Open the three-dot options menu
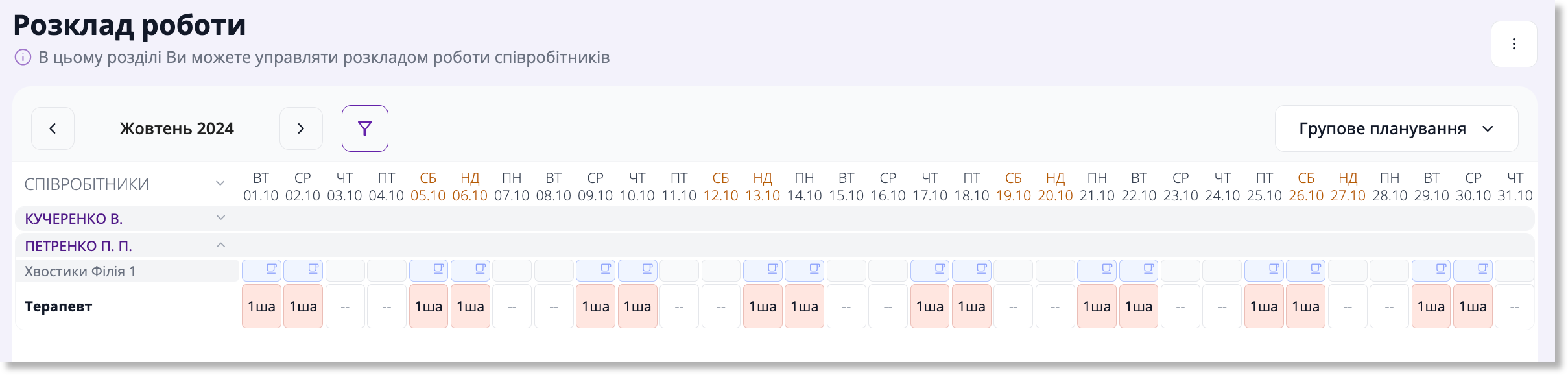This screenshot has width=1568, height=375. click(x=1514, y=44)
